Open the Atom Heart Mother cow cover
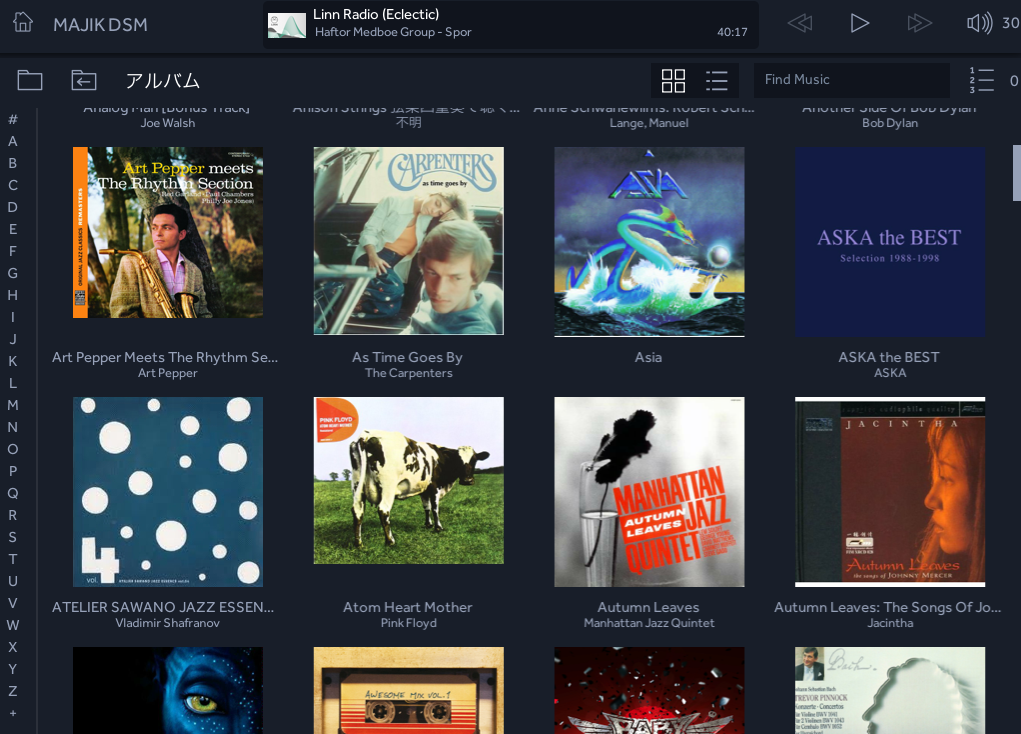1021x734 pixels. click(x=408, y=481)
